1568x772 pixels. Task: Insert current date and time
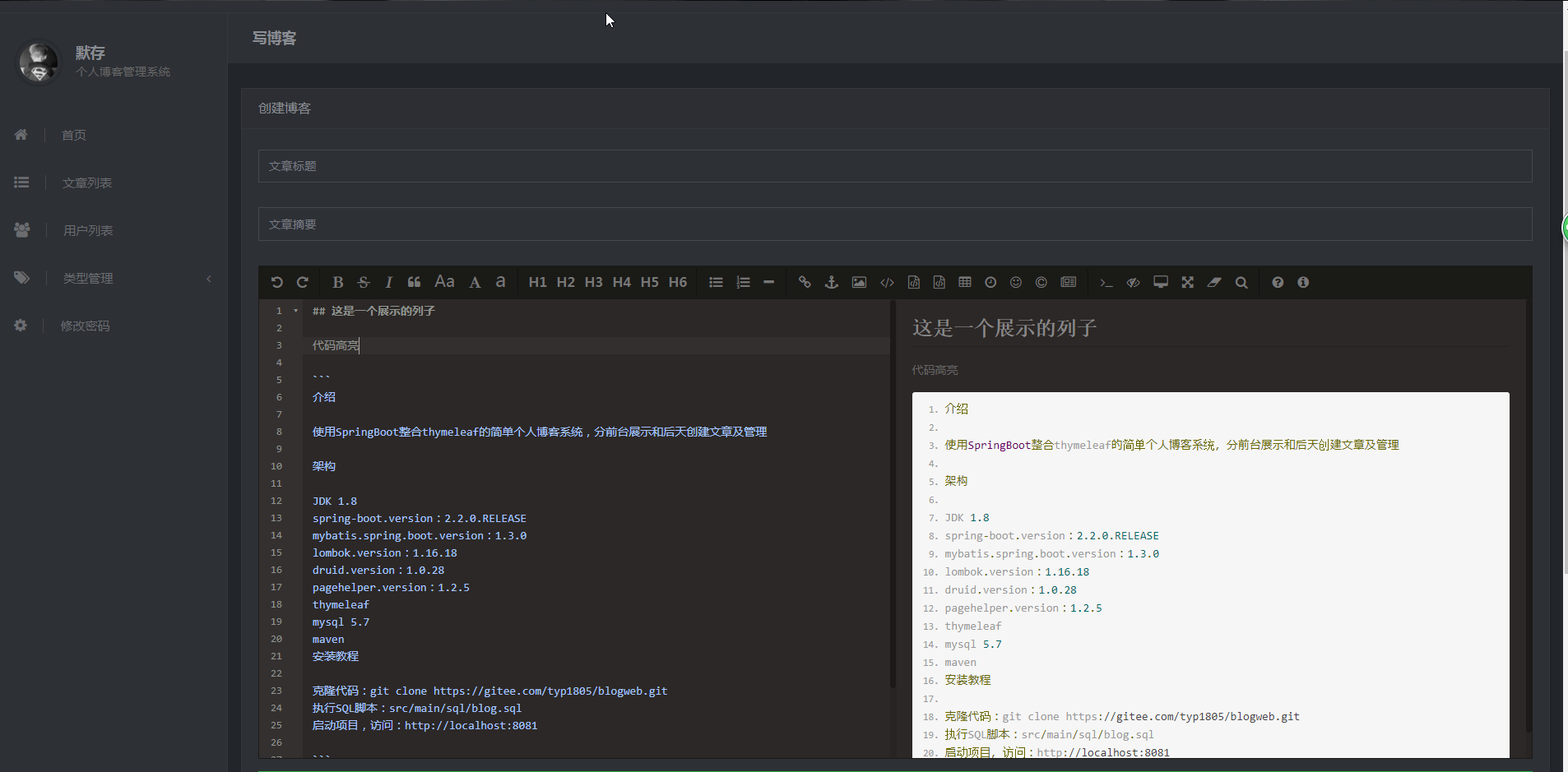[990, 282]
